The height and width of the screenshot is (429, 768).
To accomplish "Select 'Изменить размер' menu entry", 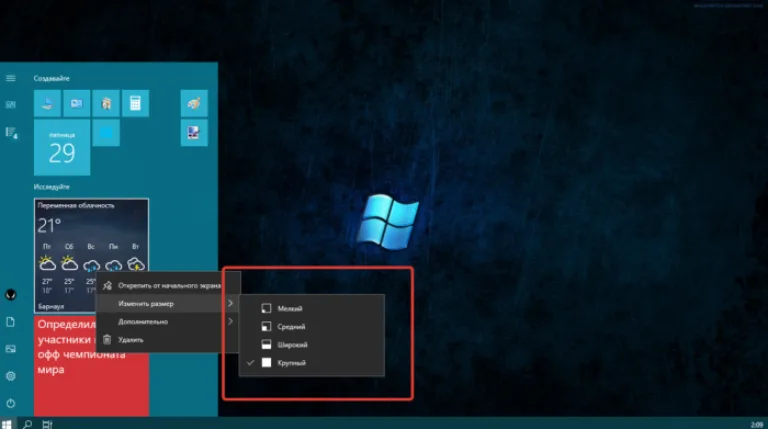I will pos(168,304).
